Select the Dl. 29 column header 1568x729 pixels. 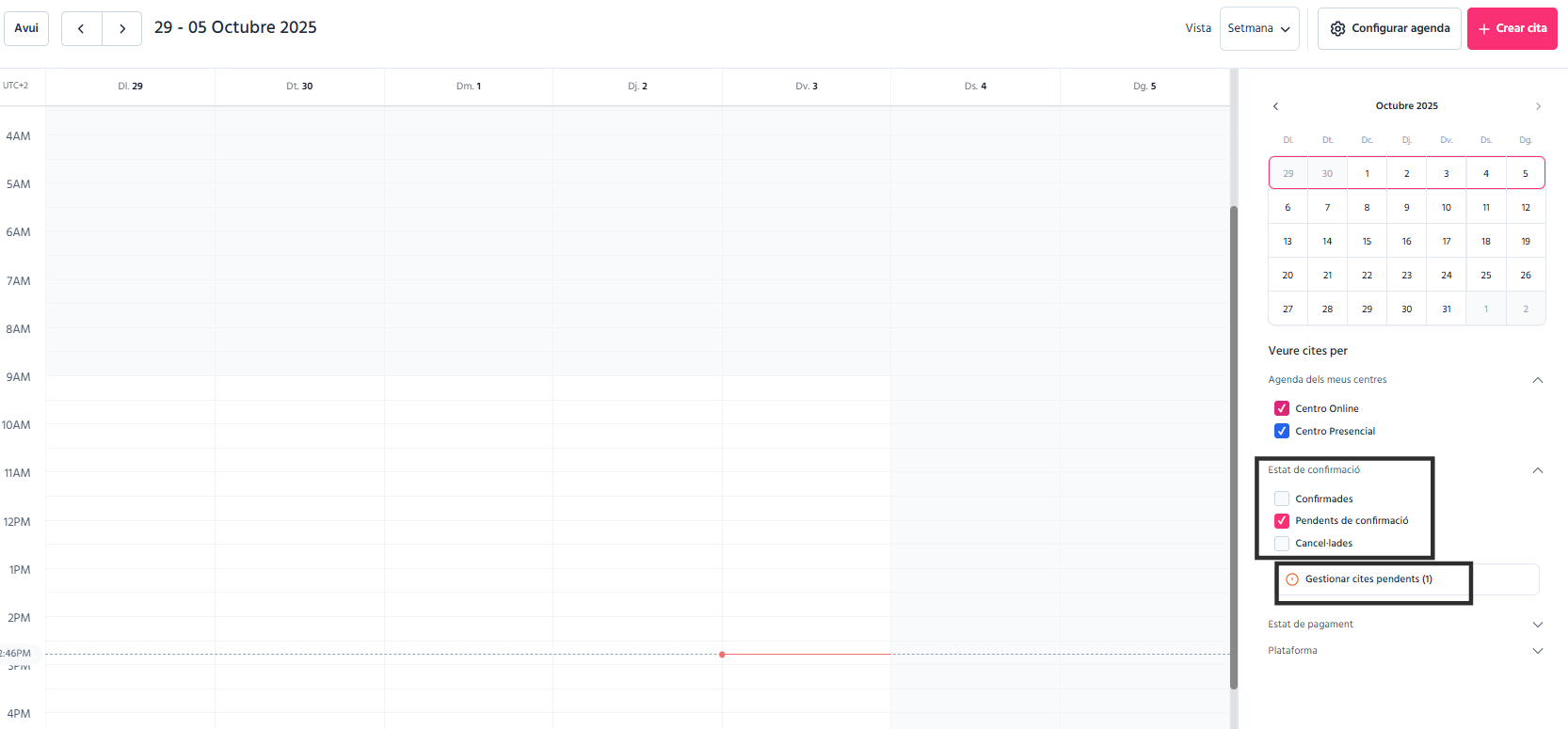(x=131, y=87)
